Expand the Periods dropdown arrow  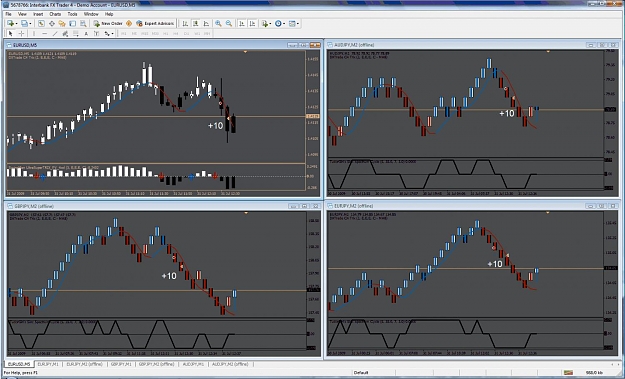tap(284, 24)
